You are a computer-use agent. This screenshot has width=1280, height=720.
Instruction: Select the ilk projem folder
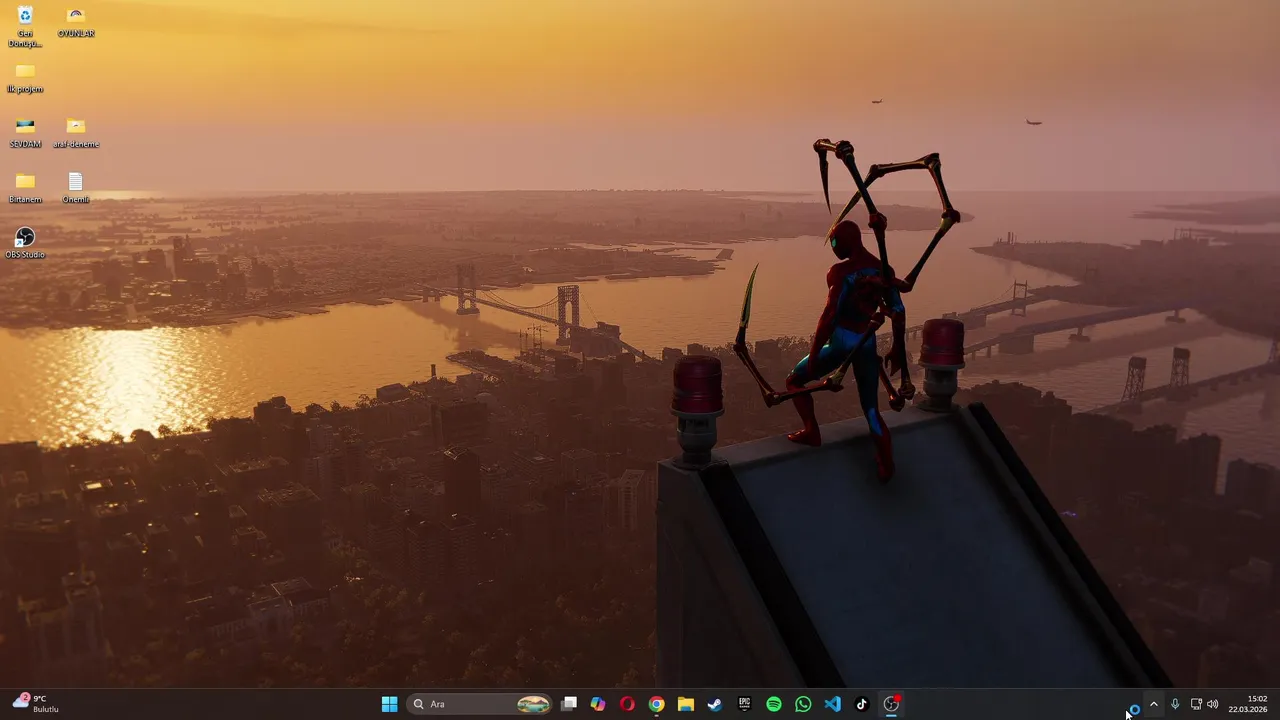point(25,77)
